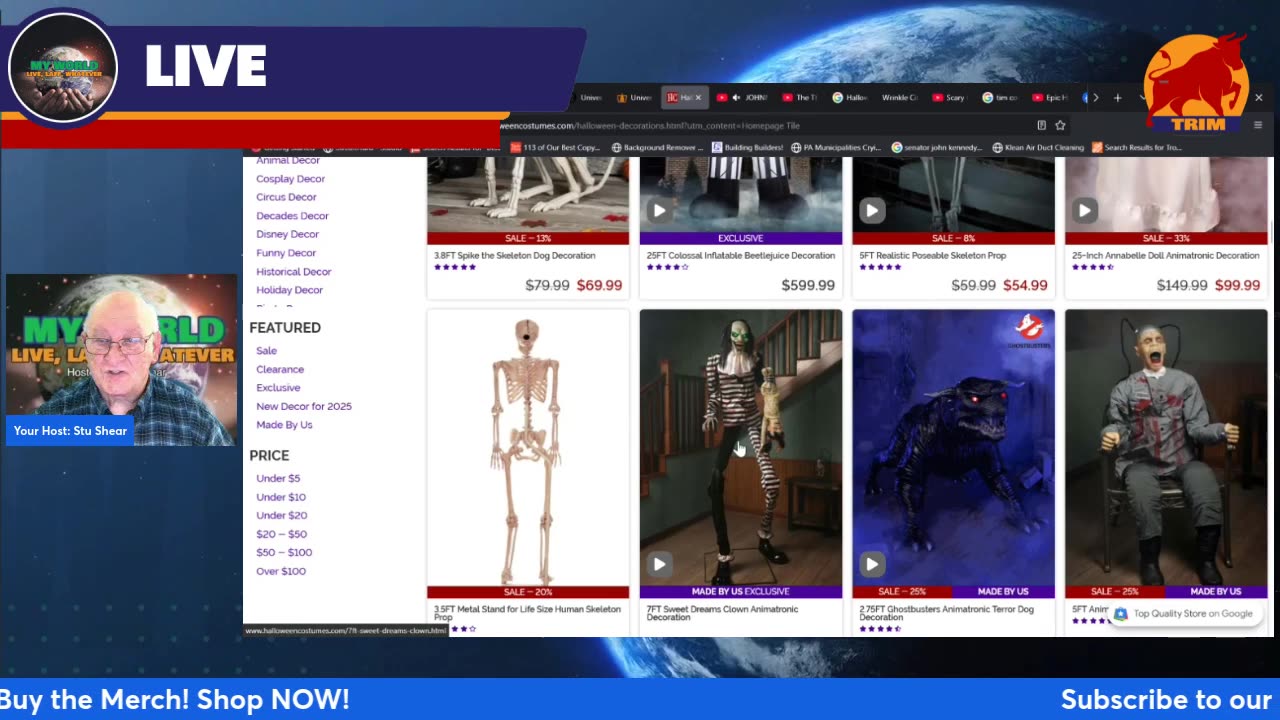The image size is (1280, 720).
Task: Play video for 5FT Realistic Poseable Skeleton
Action: 872,210
